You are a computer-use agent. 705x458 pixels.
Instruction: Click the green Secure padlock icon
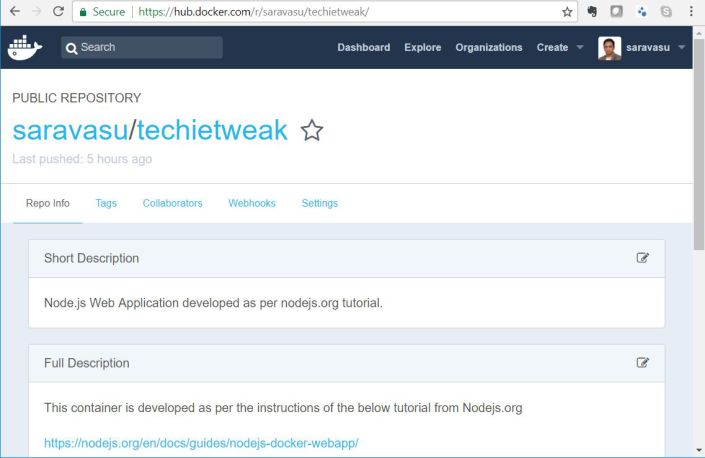click(x=83, y=12)
